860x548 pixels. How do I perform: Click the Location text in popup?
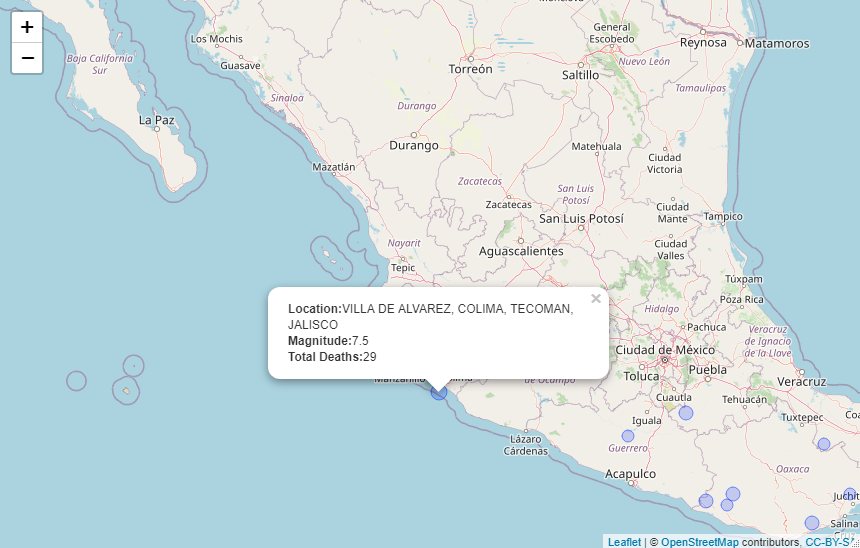tap(431, 317)
